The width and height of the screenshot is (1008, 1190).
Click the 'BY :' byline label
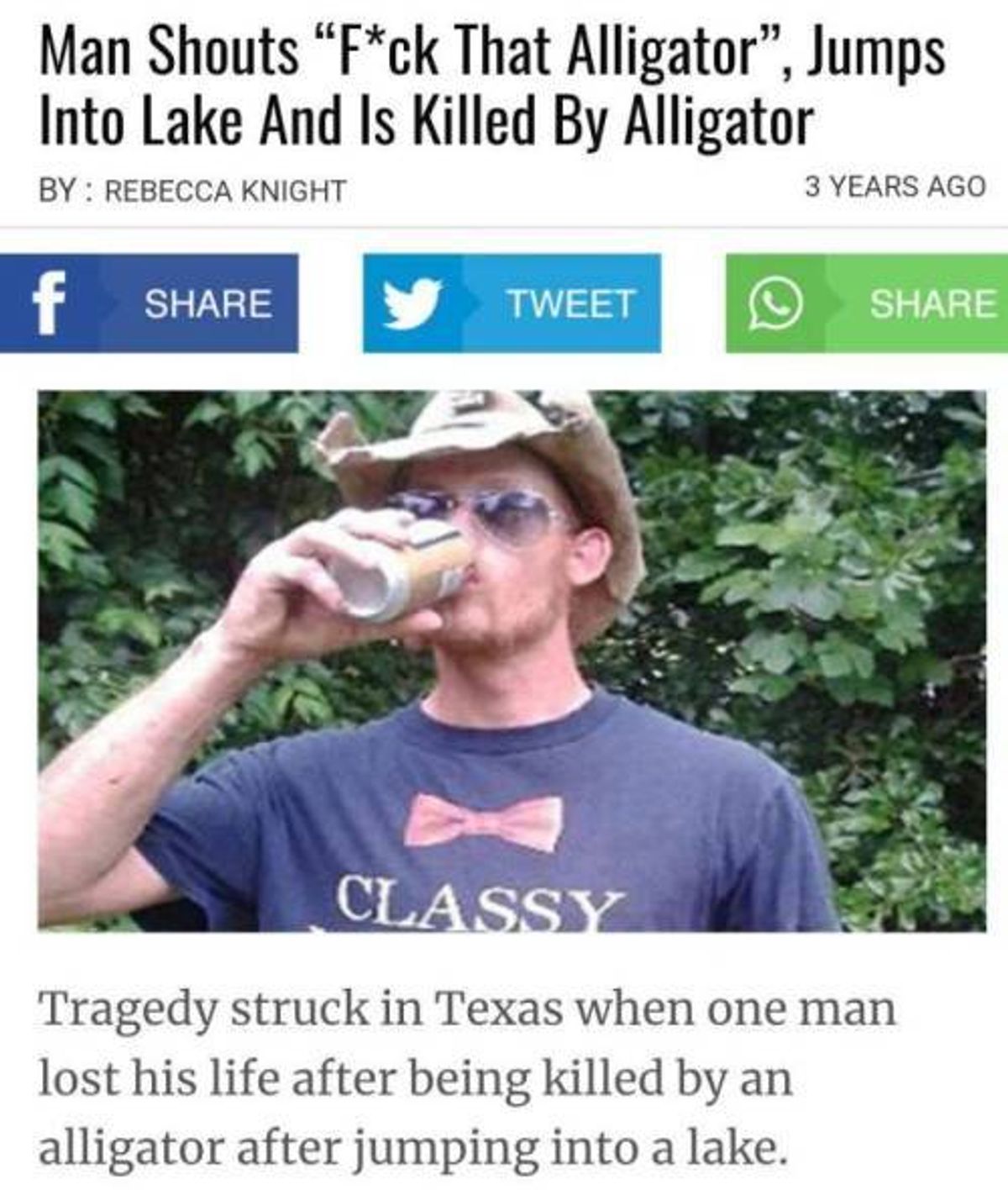pyautogui.click(x=66, y=191)
